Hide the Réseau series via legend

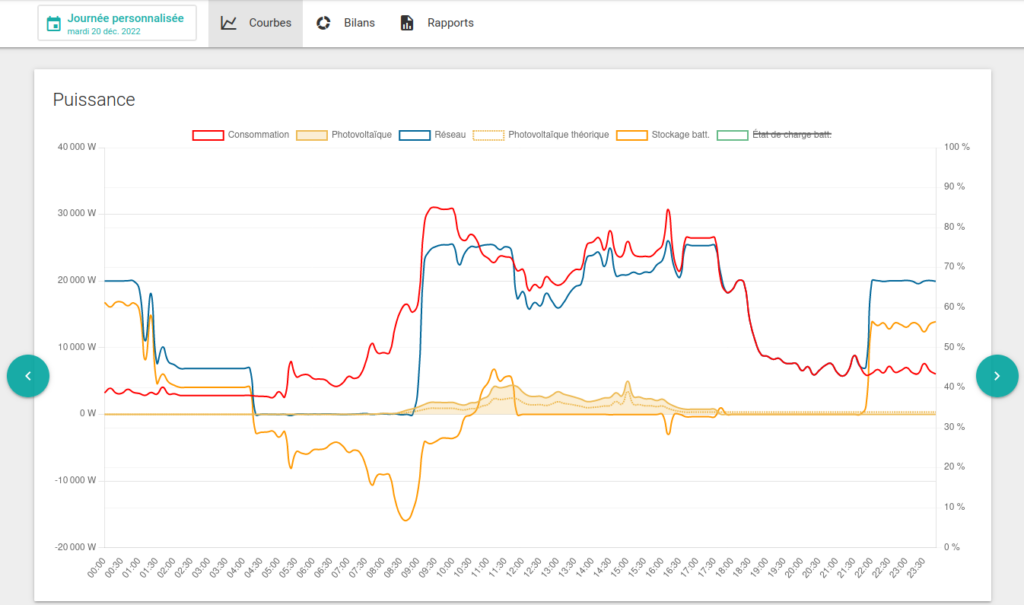point(432,135)
